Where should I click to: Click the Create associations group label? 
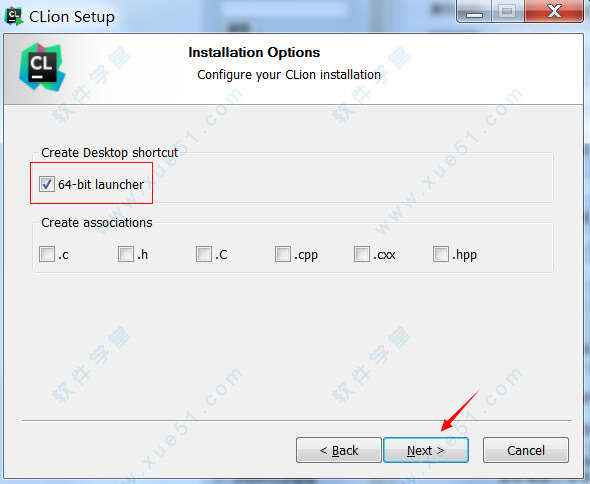(97, 222)
